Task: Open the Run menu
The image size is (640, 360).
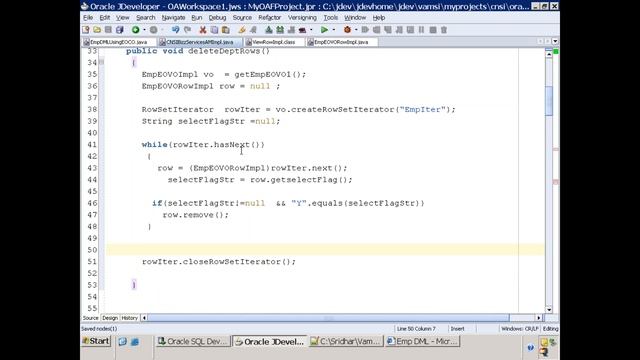Action: tap(197, 18)
